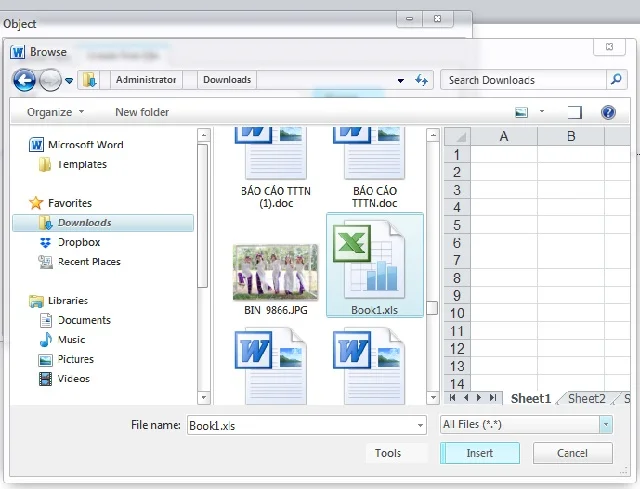Viewport: 640px width, 489px height.
Task: Open the Music library
Action: click(x=62, y=340)
